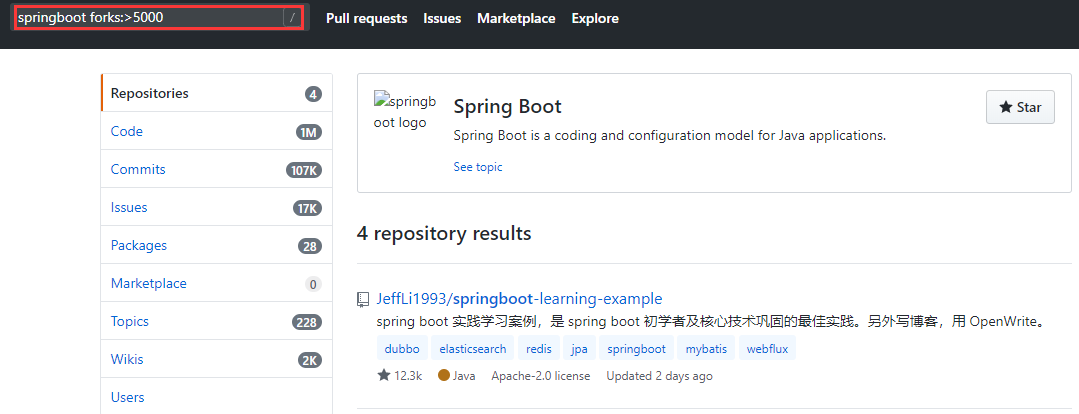Click the springboot logo image
The width and height of the screenshot is (1079, 414).
[406, 111]
